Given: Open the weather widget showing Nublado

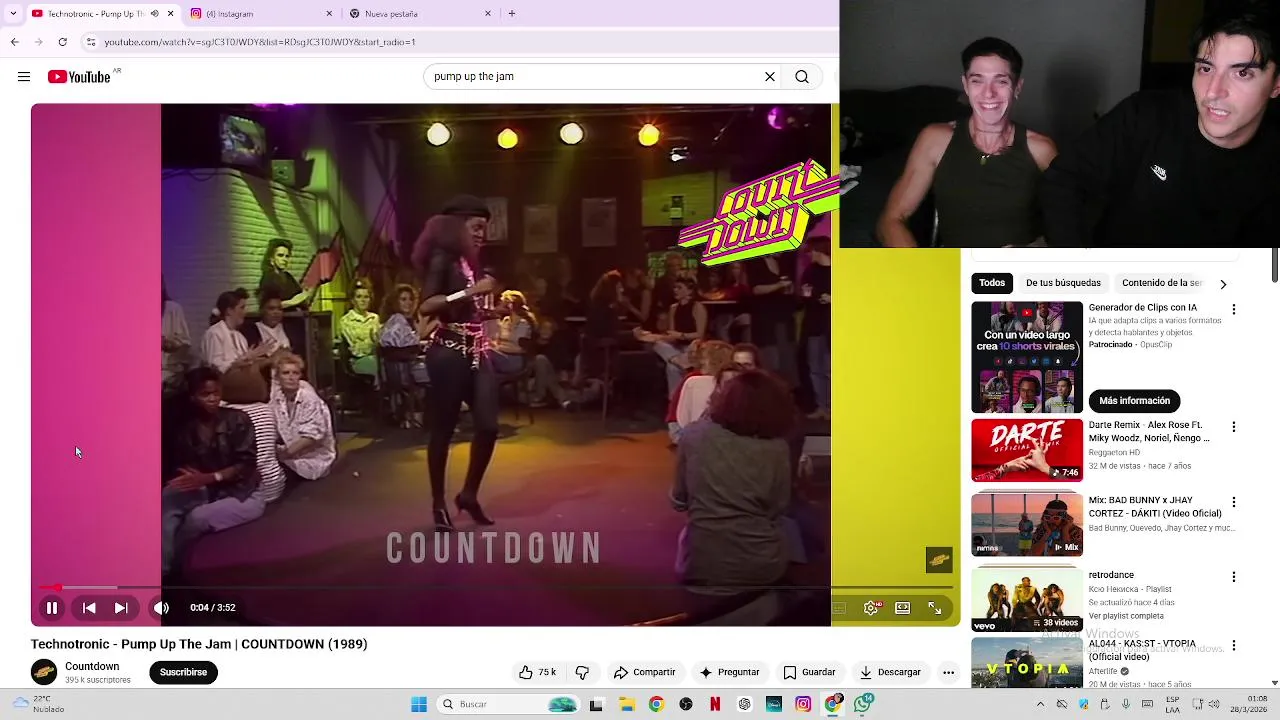Looking at the screenshot, I should (37, 704).
